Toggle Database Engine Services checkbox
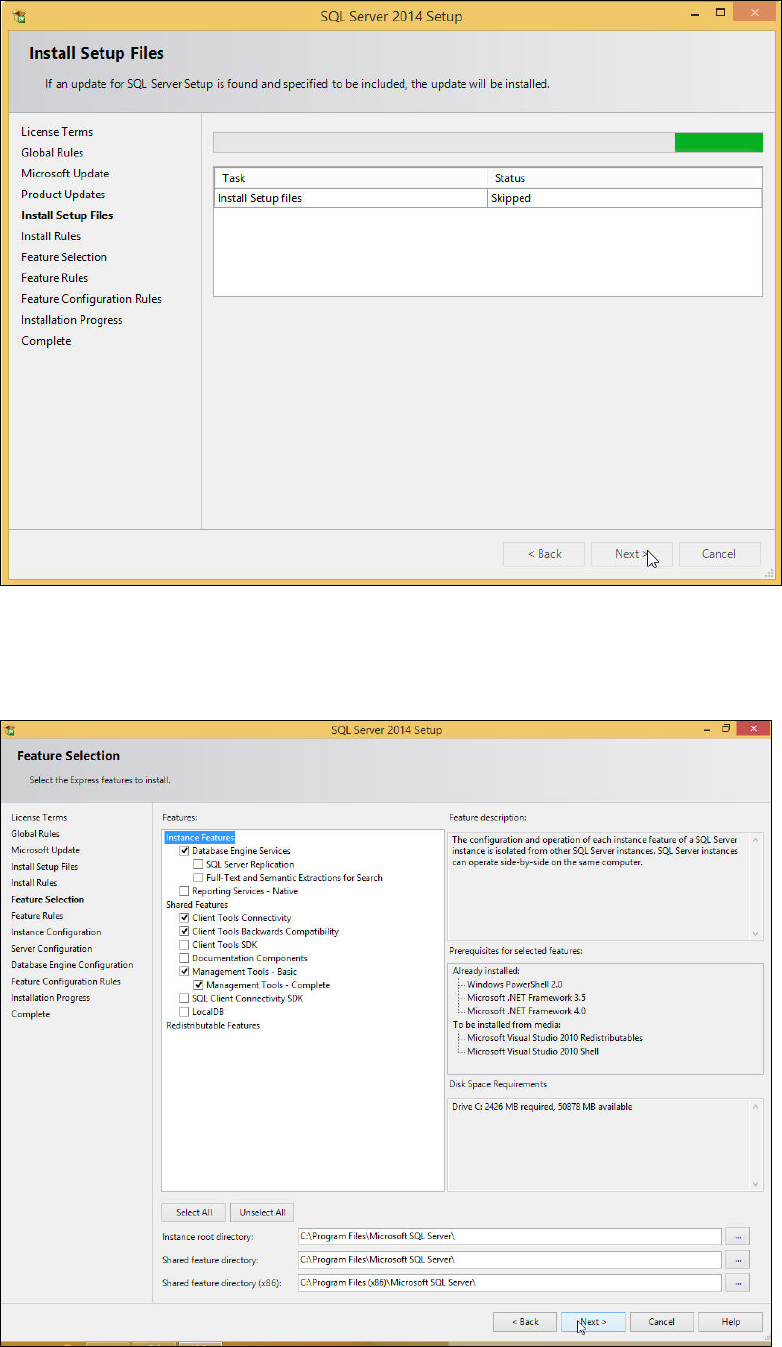Viewport: 782px width, 1347px height. pos(184,851)
